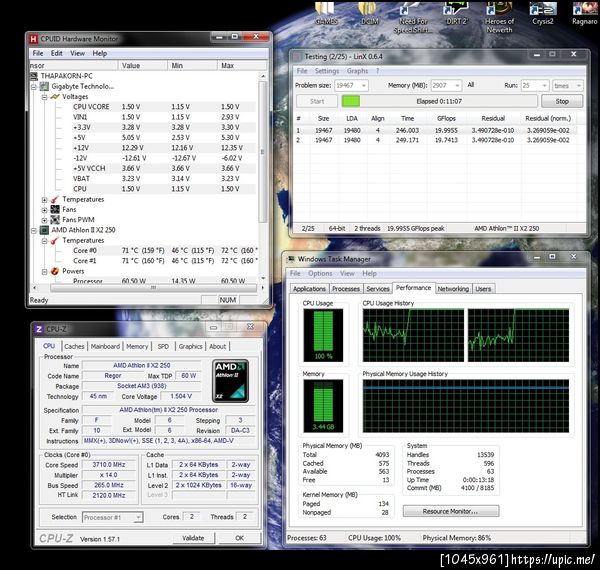
Task: Click the Voltages lightning icon
Action: (55, 97)
